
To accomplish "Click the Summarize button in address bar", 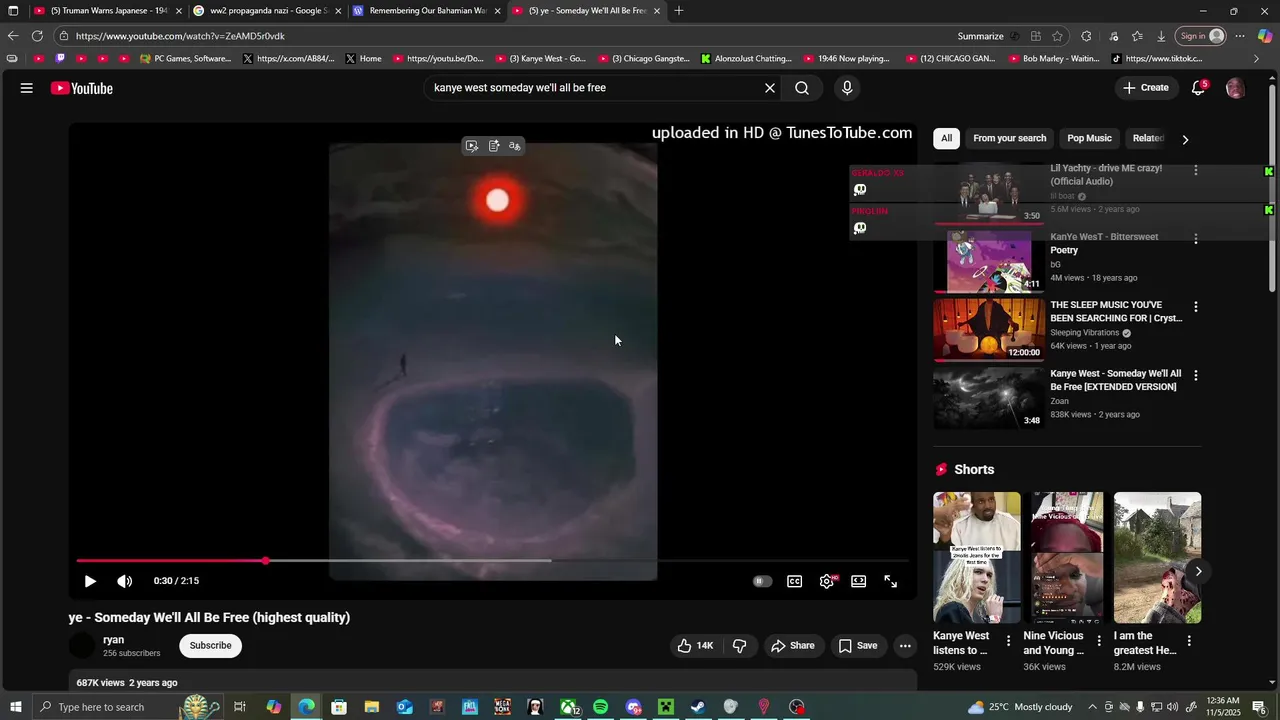I will pos(980,36).
